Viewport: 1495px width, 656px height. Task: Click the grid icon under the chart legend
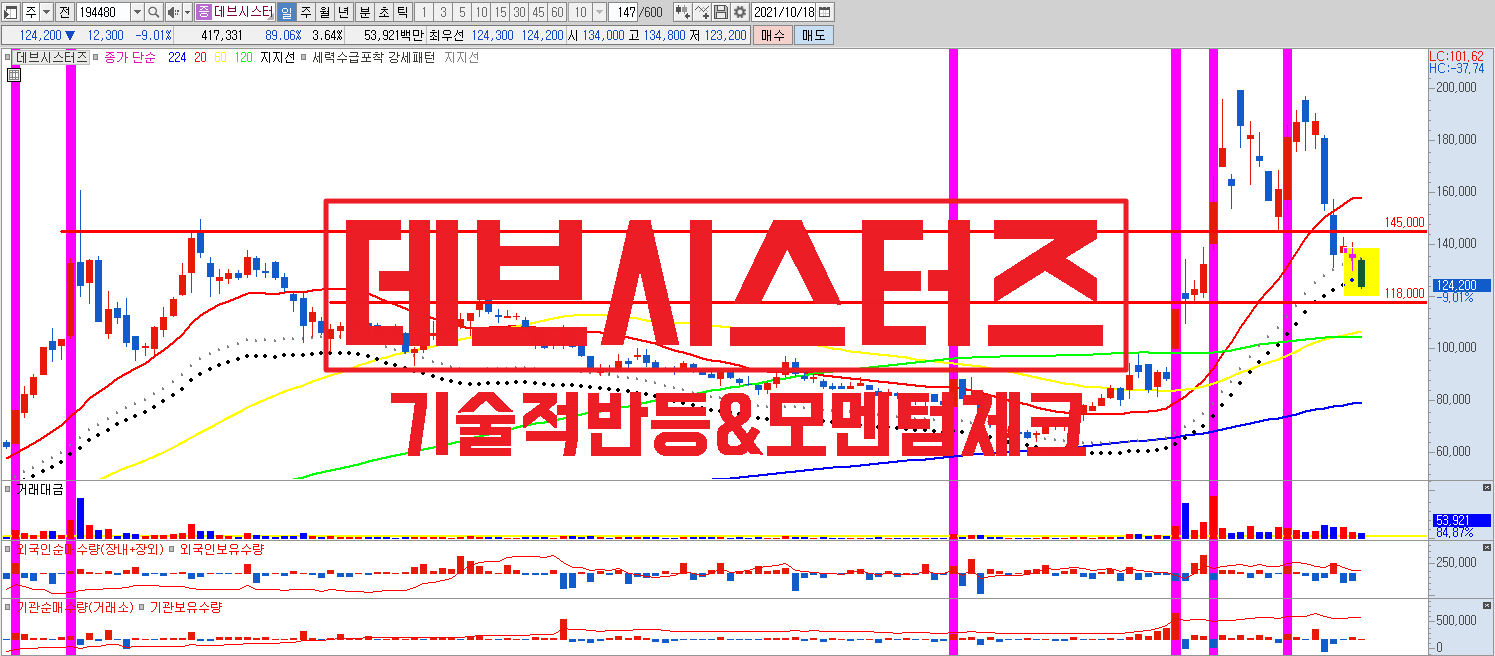(14, 73)
